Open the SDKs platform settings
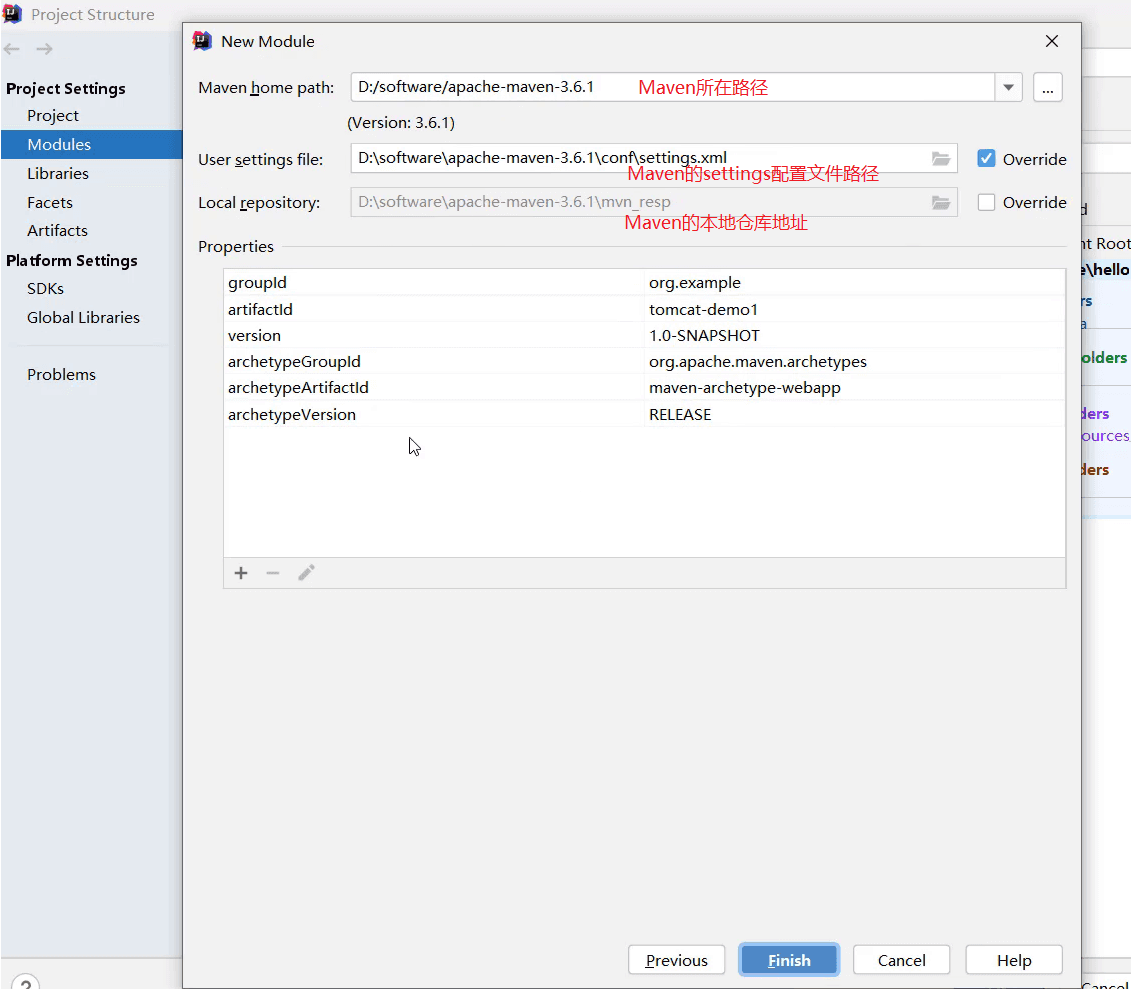1131x991 pixels. coord(45,289)
